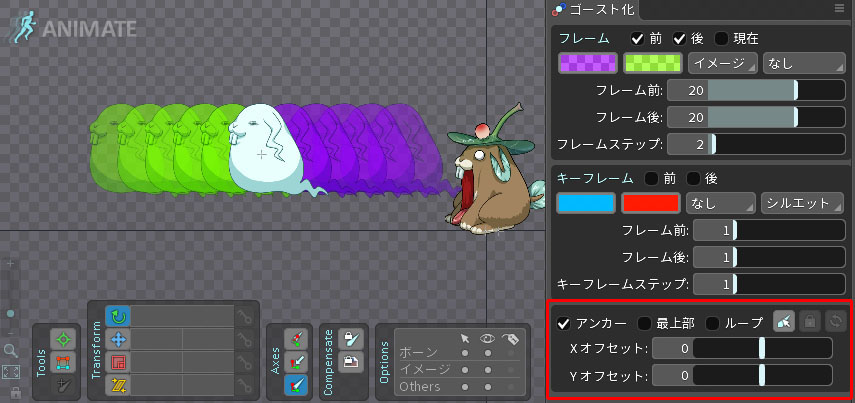Activate the Rotate transform tool
855x403 pixels.
(118, 316)
